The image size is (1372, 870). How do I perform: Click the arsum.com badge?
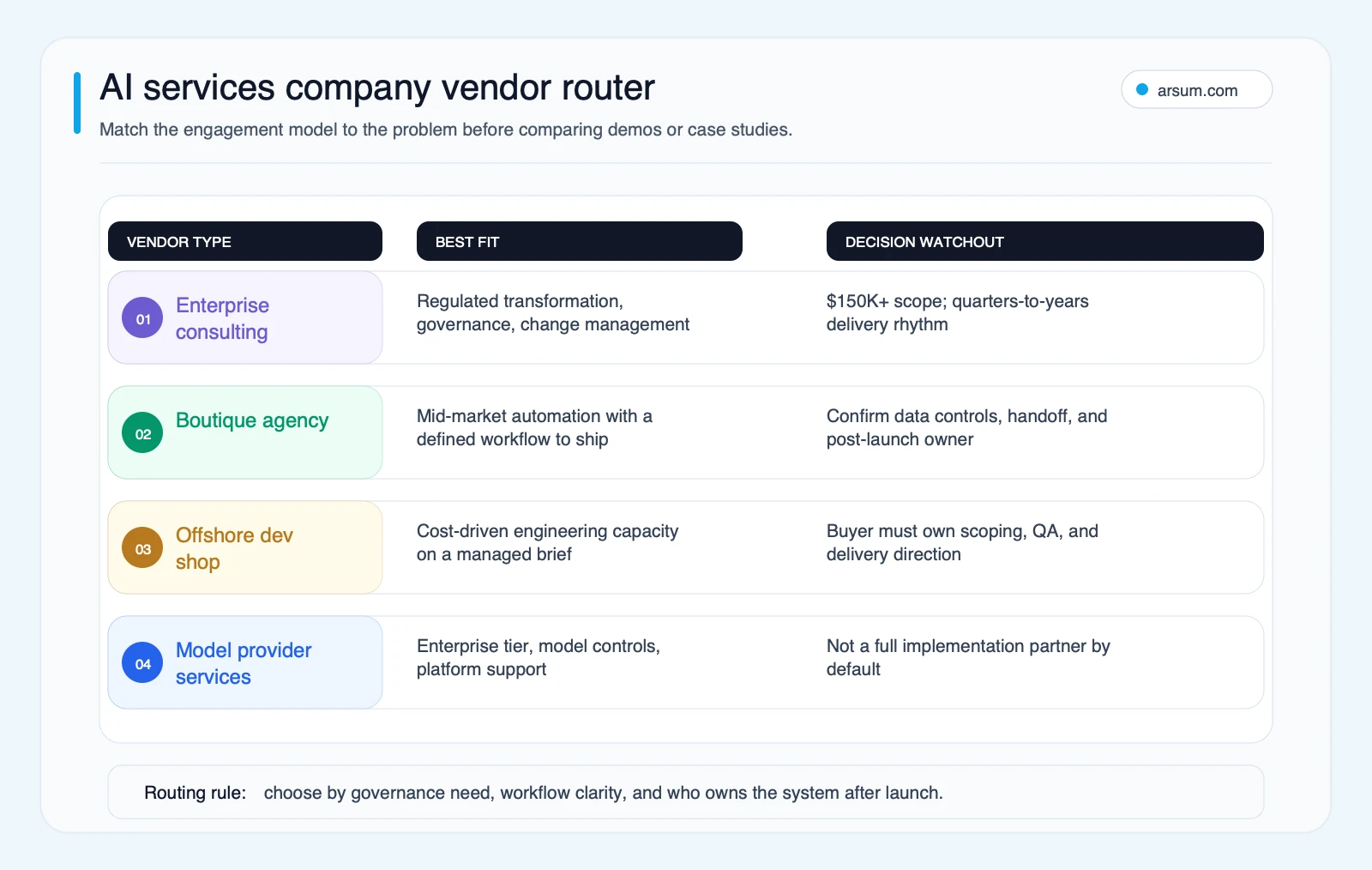pyautogui.click(x=1196, y=90)
